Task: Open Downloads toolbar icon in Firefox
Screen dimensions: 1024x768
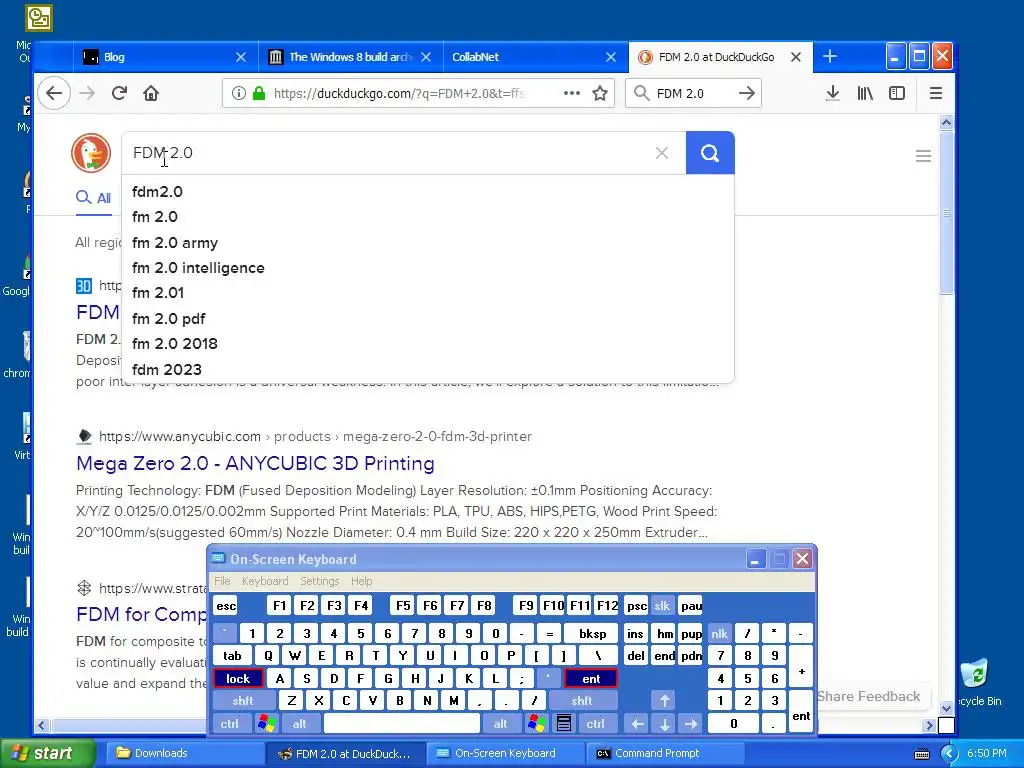Action: pyautogui.click(x=832, y=93)
